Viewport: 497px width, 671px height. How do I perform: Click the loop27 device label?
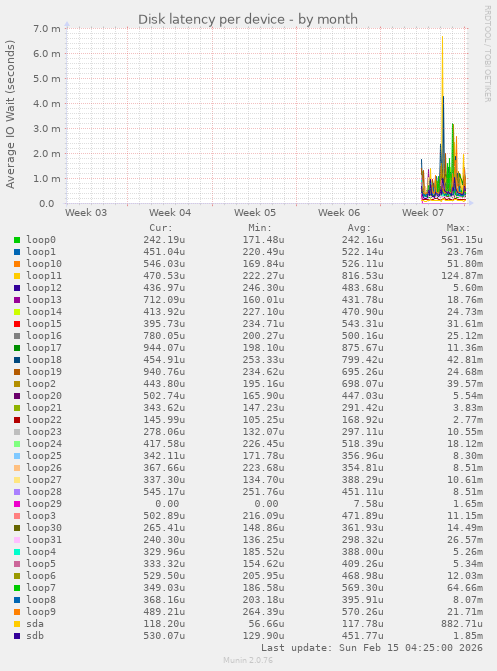[x=44, y=479]
